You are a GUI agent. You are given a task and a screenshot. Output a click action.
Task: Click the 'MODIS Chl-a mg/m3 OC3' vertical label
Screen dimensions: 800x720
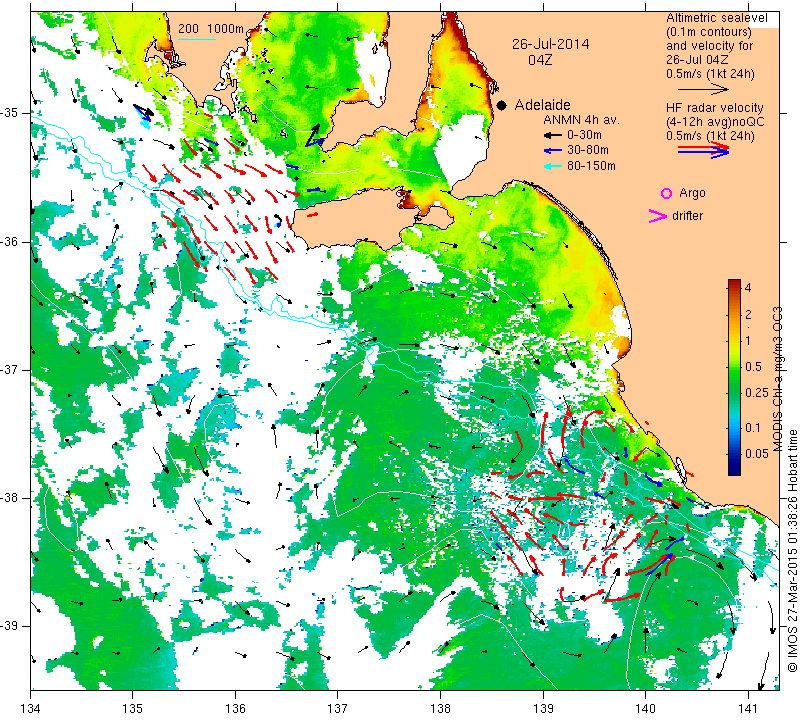coord(777,379)
